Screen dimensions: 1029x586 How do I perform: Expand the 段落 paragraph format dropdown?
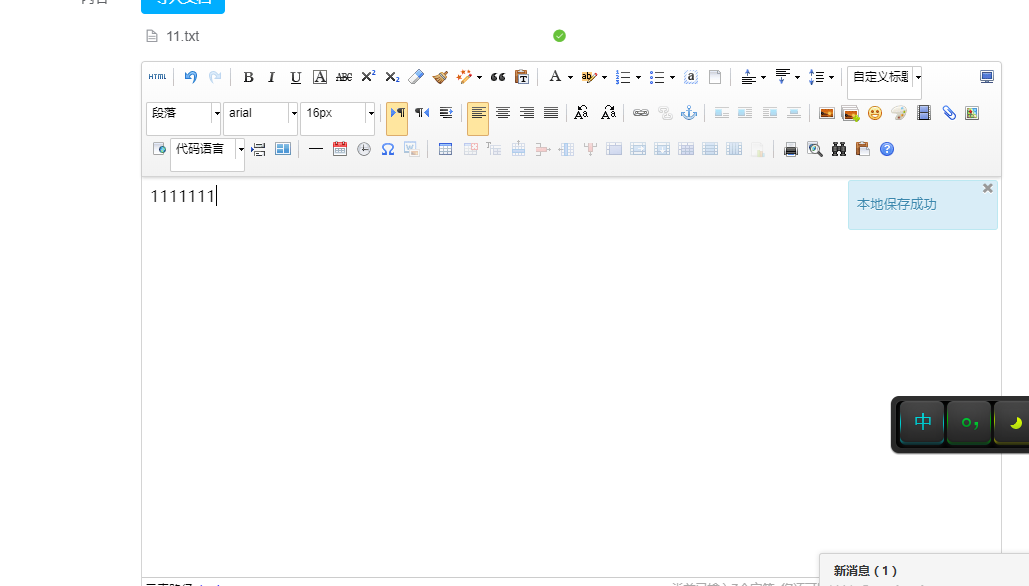click(217, 113)
